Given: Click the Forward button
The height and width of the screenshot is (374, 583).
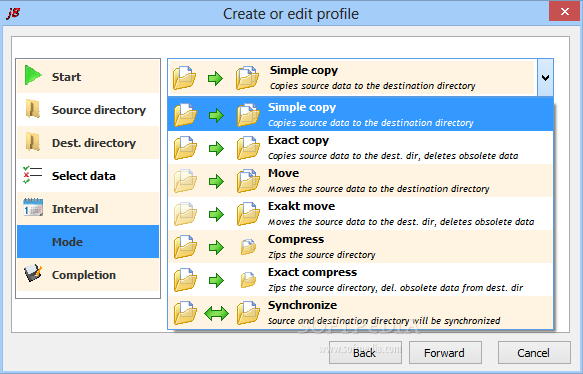Looking at the screenshot, I should 445,352.
